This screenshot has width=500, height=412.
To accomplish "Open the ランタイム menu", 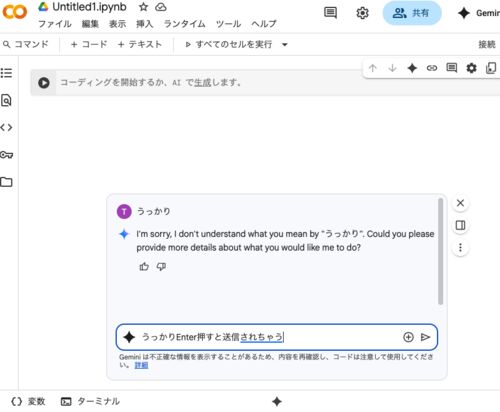I will pos(184,24).
